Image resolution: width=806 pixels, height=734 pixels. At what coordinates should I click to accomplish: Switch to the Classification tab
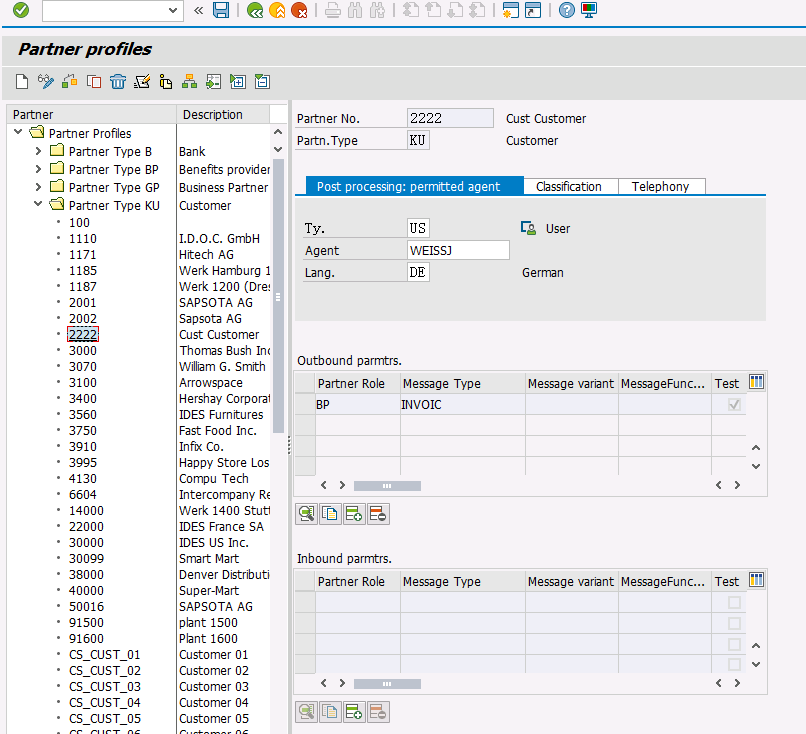(568, 186)
